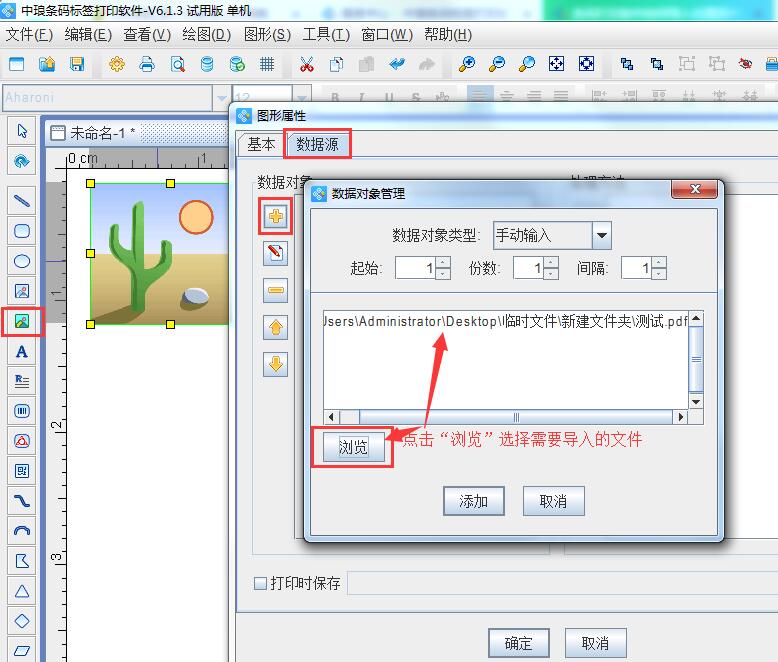Image resolution: width=778 pixels, height=662 pixels.
Task: Click the yellow minus delete data object icon
Action: coord(276,291)
